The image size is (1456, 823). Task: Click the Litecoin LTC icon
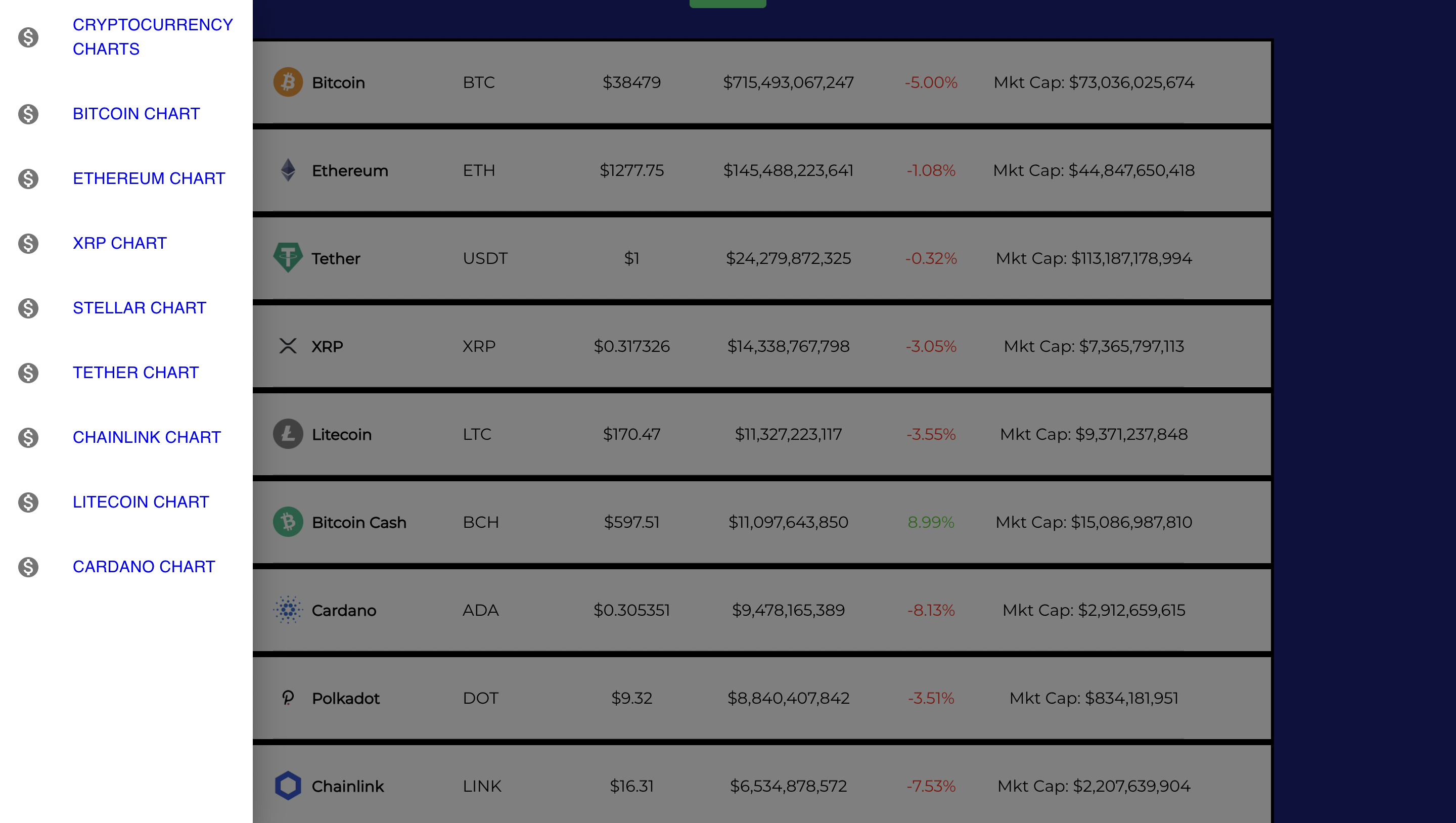pyautogui.click(x=289, y=434)
